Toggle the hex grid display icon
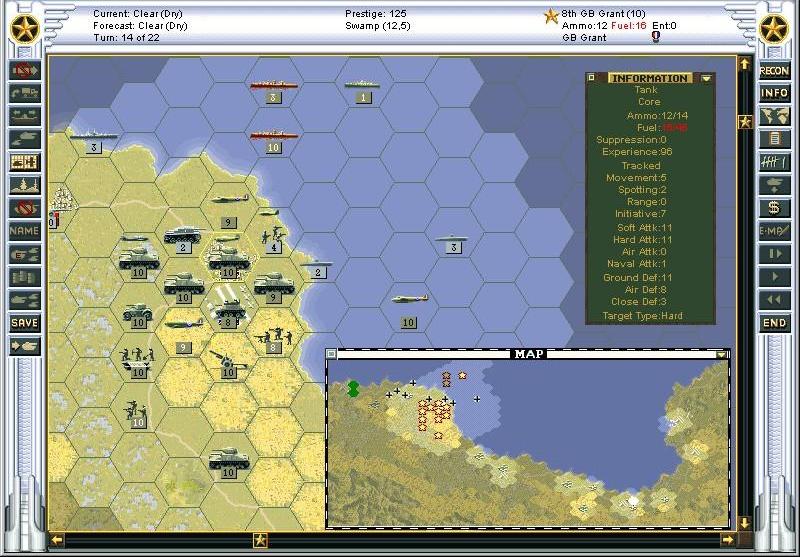800x557 pixels. (25, 162)
